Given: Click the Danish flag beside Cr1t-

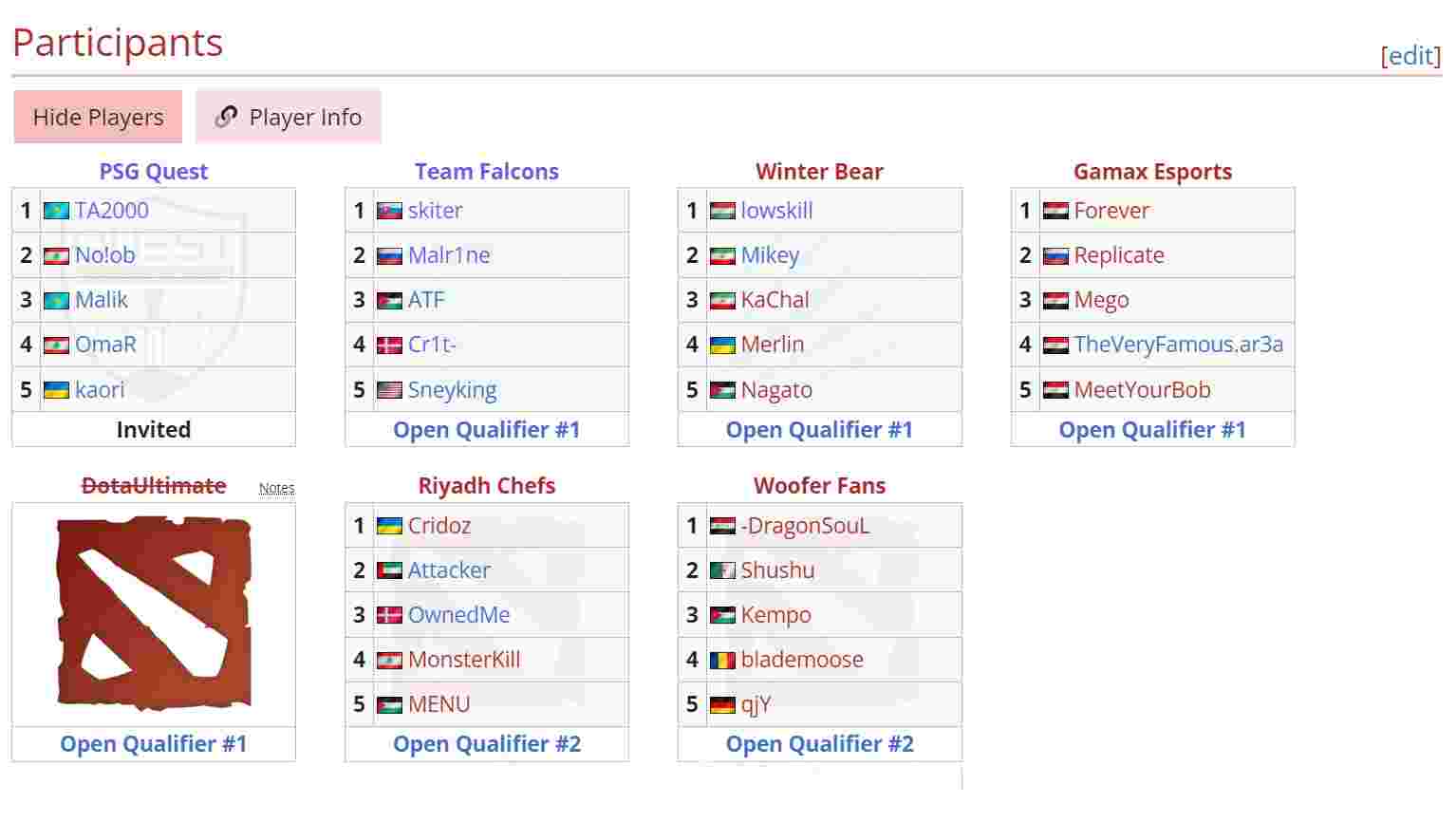Looking at the screenshot, I should pyautogui.click(x=389, y=345).
